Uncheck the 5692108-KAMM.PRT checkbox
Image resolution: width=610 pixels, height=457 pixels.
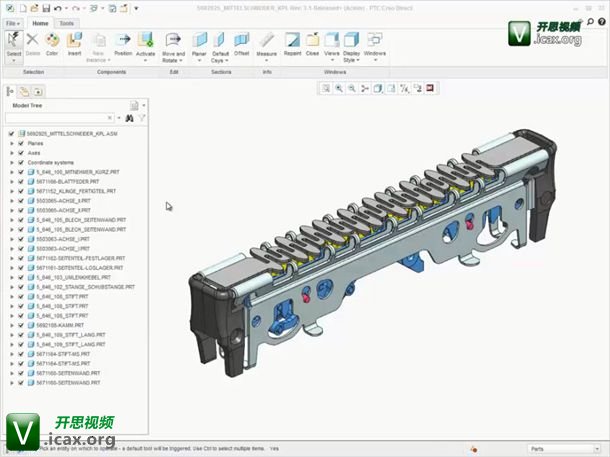point(21,325)
